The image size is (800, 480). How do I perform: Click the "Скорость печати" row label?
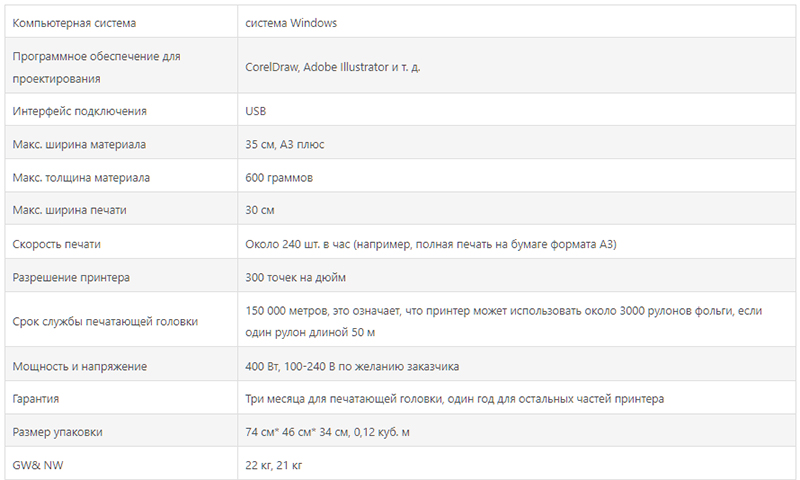(57, 243)
